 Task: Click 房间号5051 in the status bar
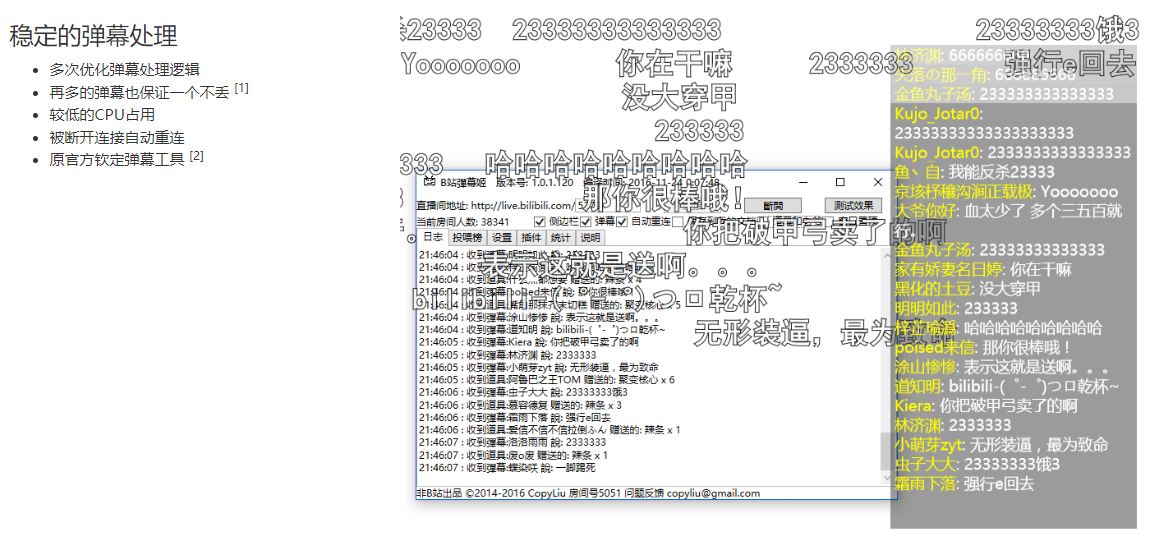click(594, 494)
